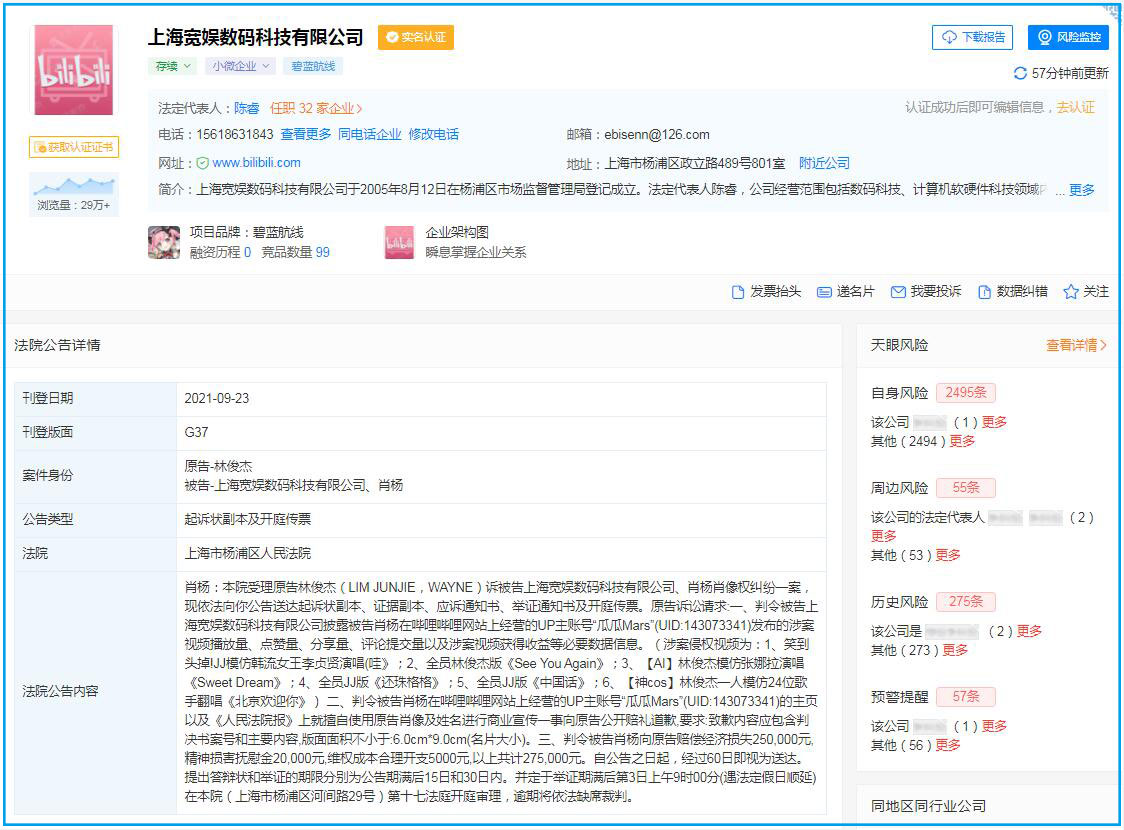Viewport: 1124px width, 830px height.
Task: Open 企业架构图 structure chart icon
Action: pos(399,242)
